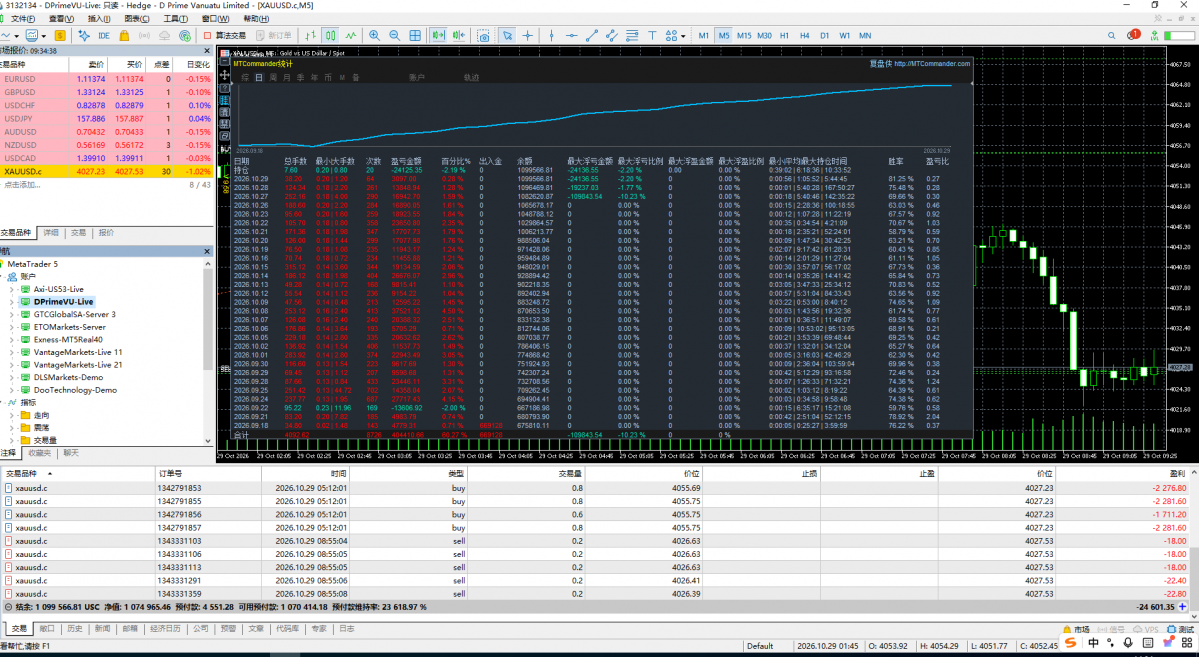This screenshot has height=657, width=1199.
Task: Toggle chart auto-scroll to latest bar
Action: point(438,35)
